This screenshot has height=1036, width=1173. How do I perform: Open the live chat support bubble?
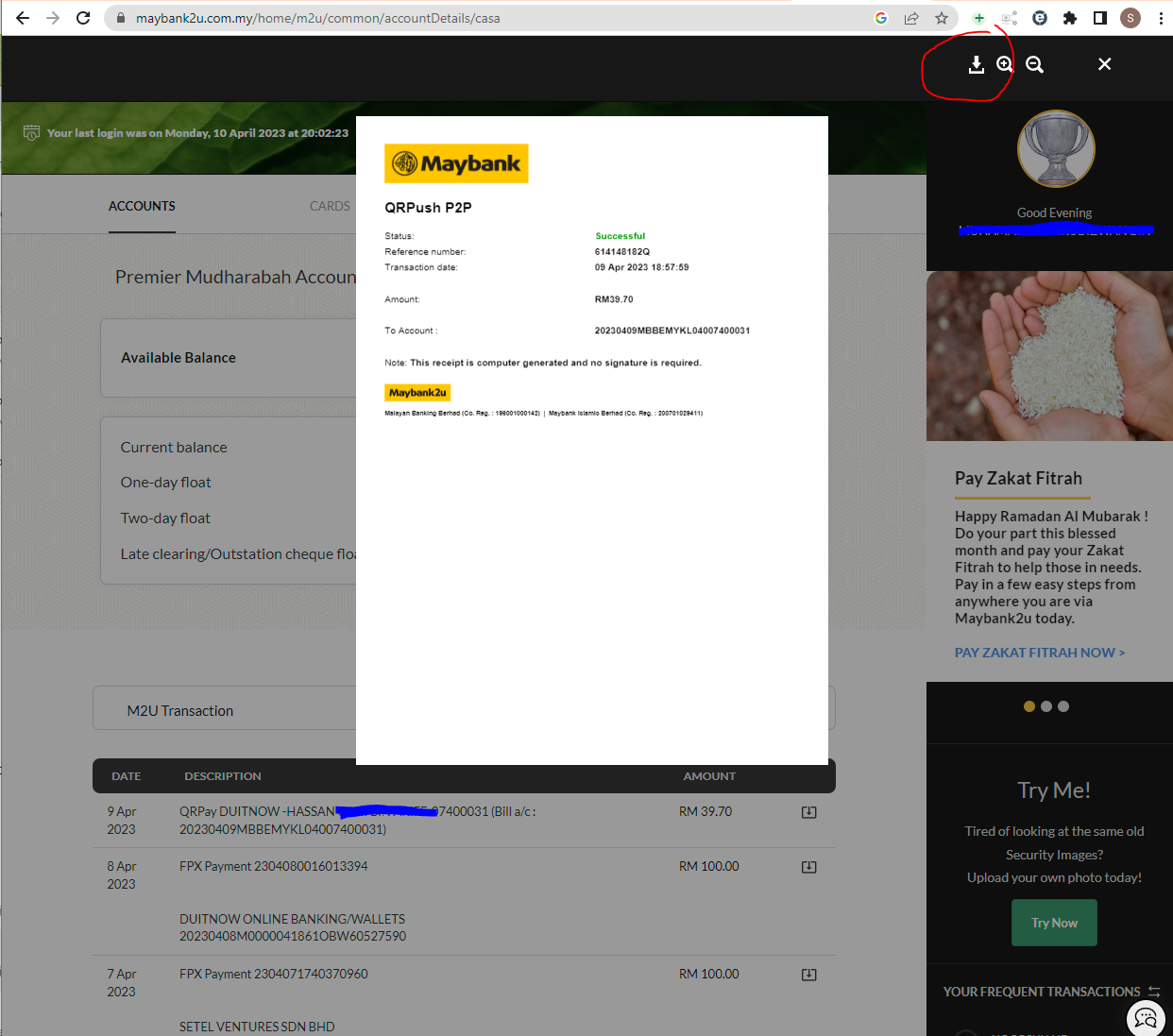pos(1146,1017)
